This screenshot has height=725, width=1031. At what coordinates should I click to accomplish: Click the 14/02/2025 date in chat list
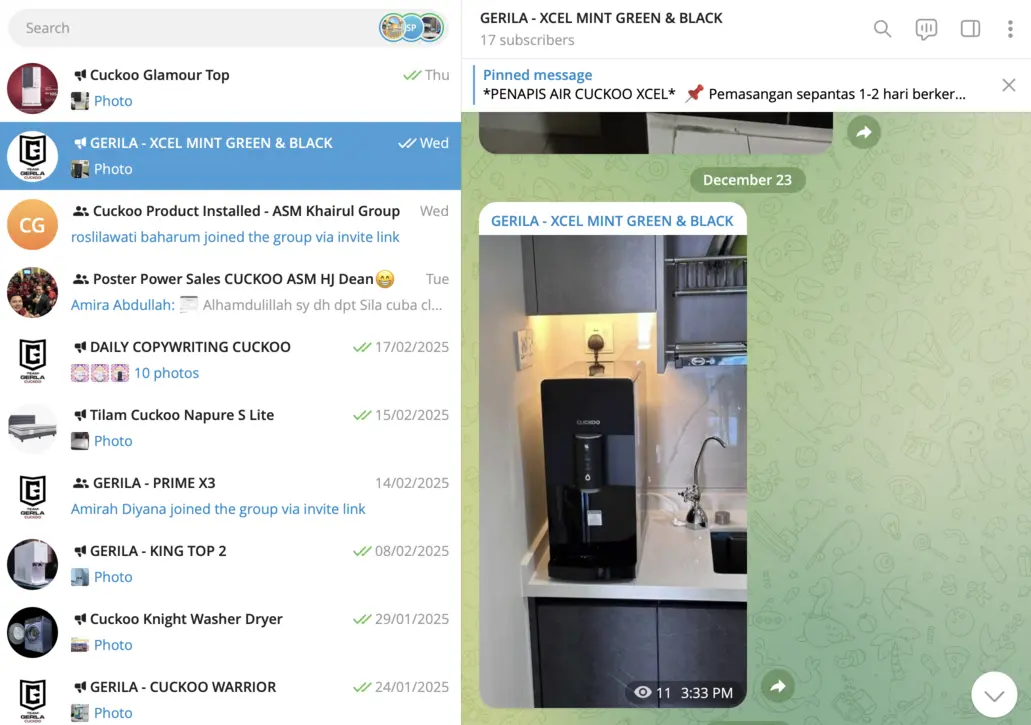click(412, 483)
